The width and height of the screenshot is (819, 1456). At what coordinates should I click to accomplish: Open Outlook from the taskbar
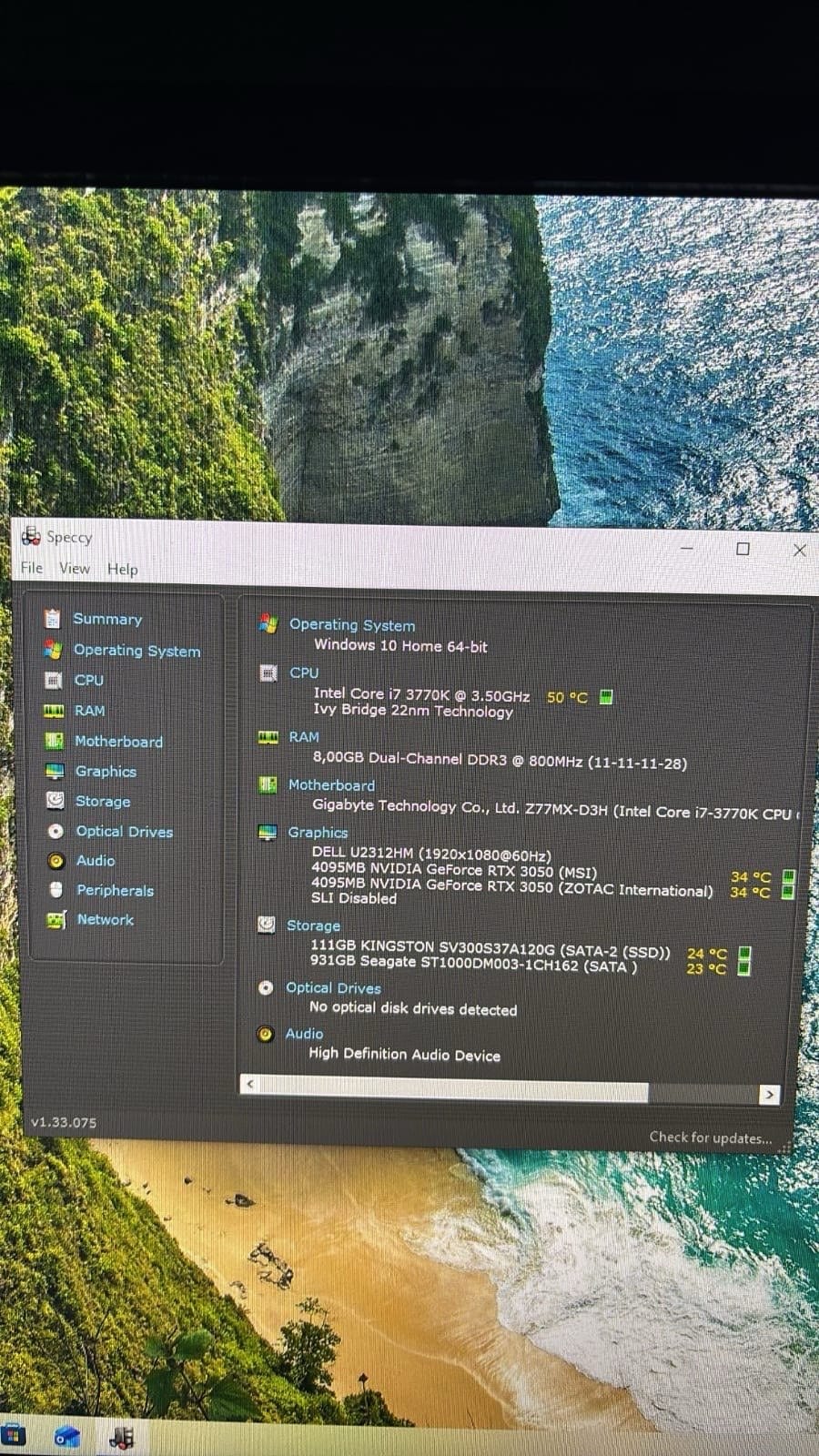67,1436
